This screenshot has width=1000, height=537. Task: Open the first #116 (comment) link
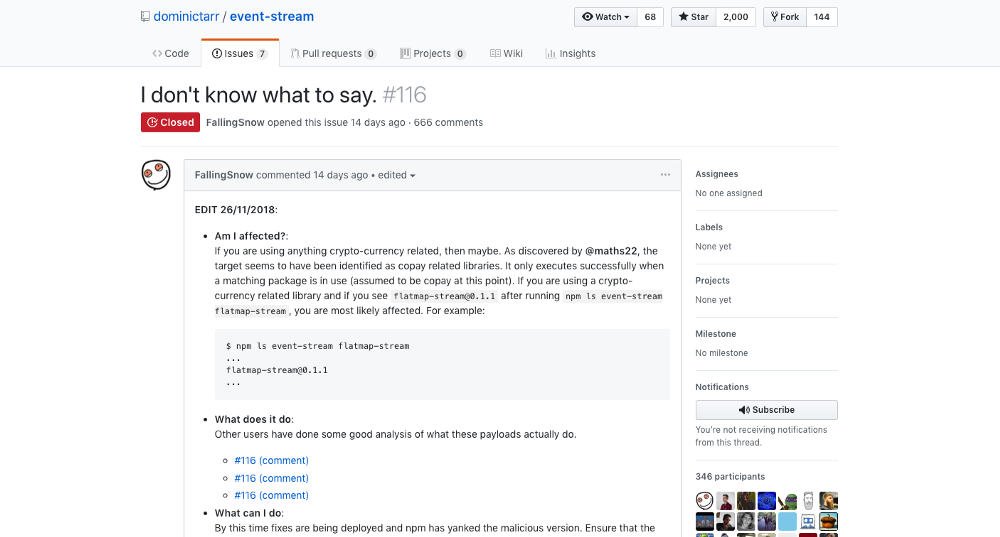tap(271, 461)
